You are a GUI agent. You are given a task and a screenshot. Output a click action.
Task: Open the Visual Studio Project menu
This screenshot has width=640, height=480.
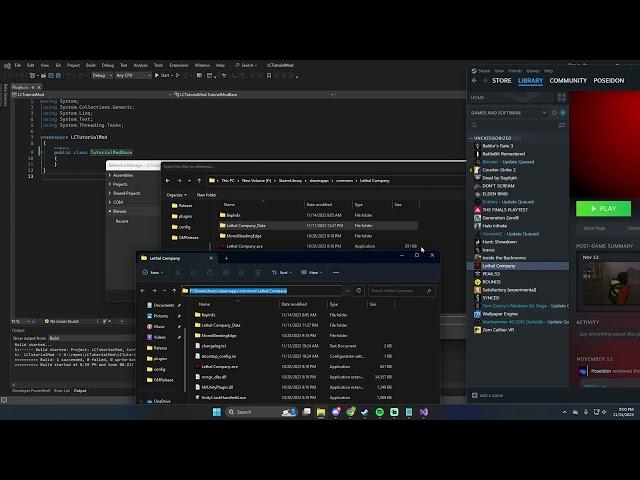point(73,65)
